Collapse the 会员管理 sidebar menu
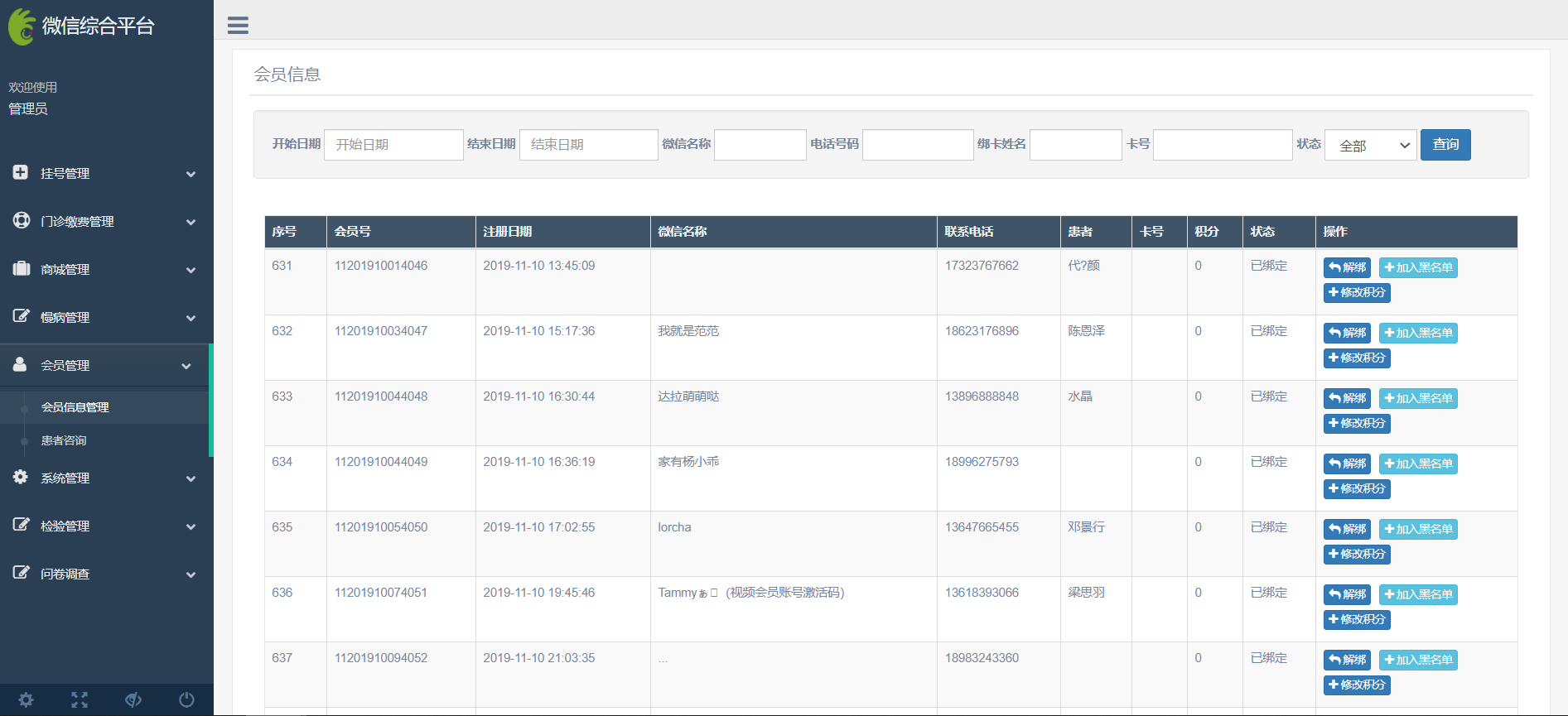The width and height of the screenshot is (1568, 716). (106, 366)
